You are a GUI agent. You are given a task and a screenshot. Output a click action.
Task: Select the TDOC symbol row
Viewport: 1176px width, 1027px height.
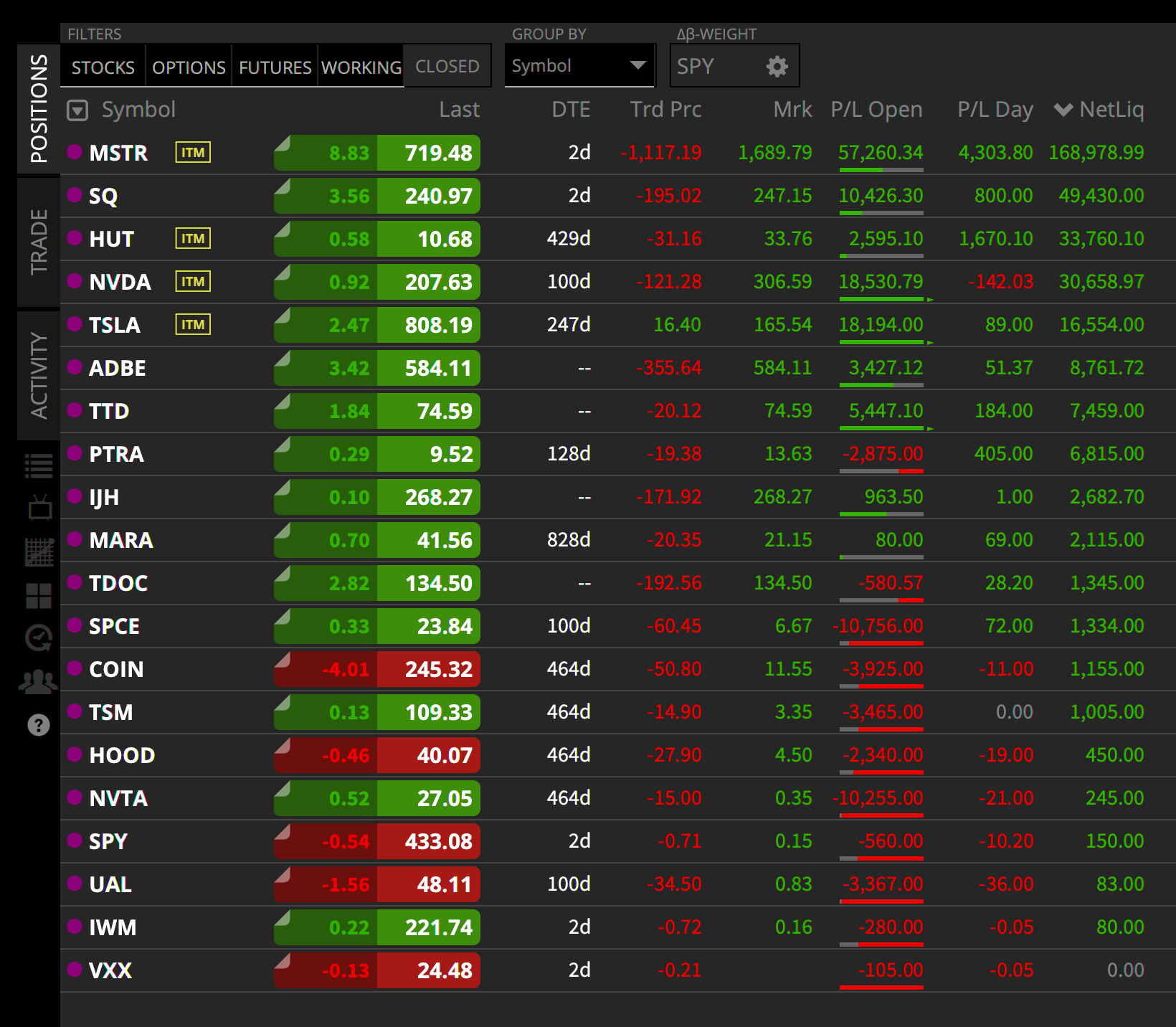tap(618, 583)
